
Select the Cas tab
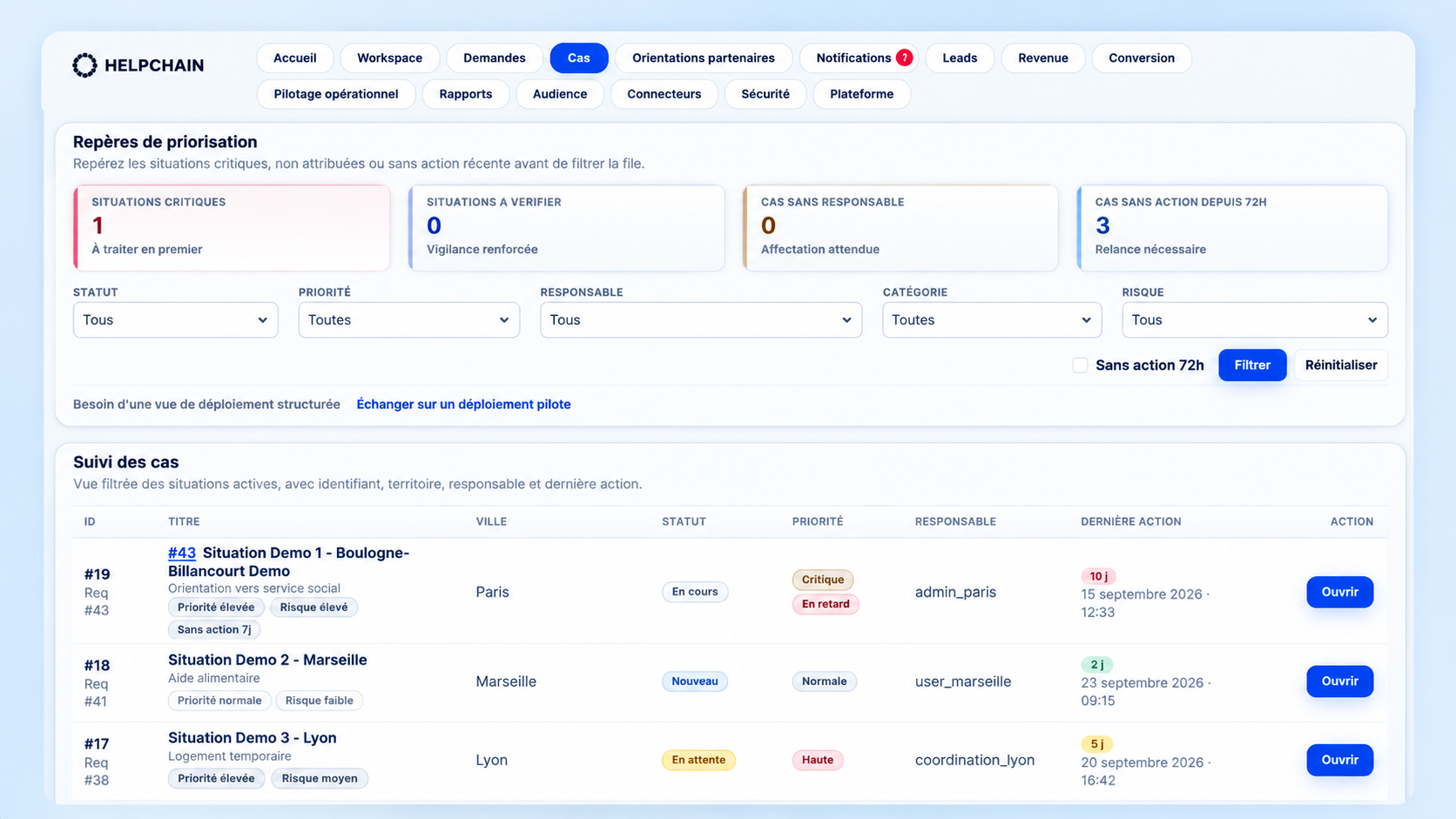pyautogui.click(x=579, y=58)
